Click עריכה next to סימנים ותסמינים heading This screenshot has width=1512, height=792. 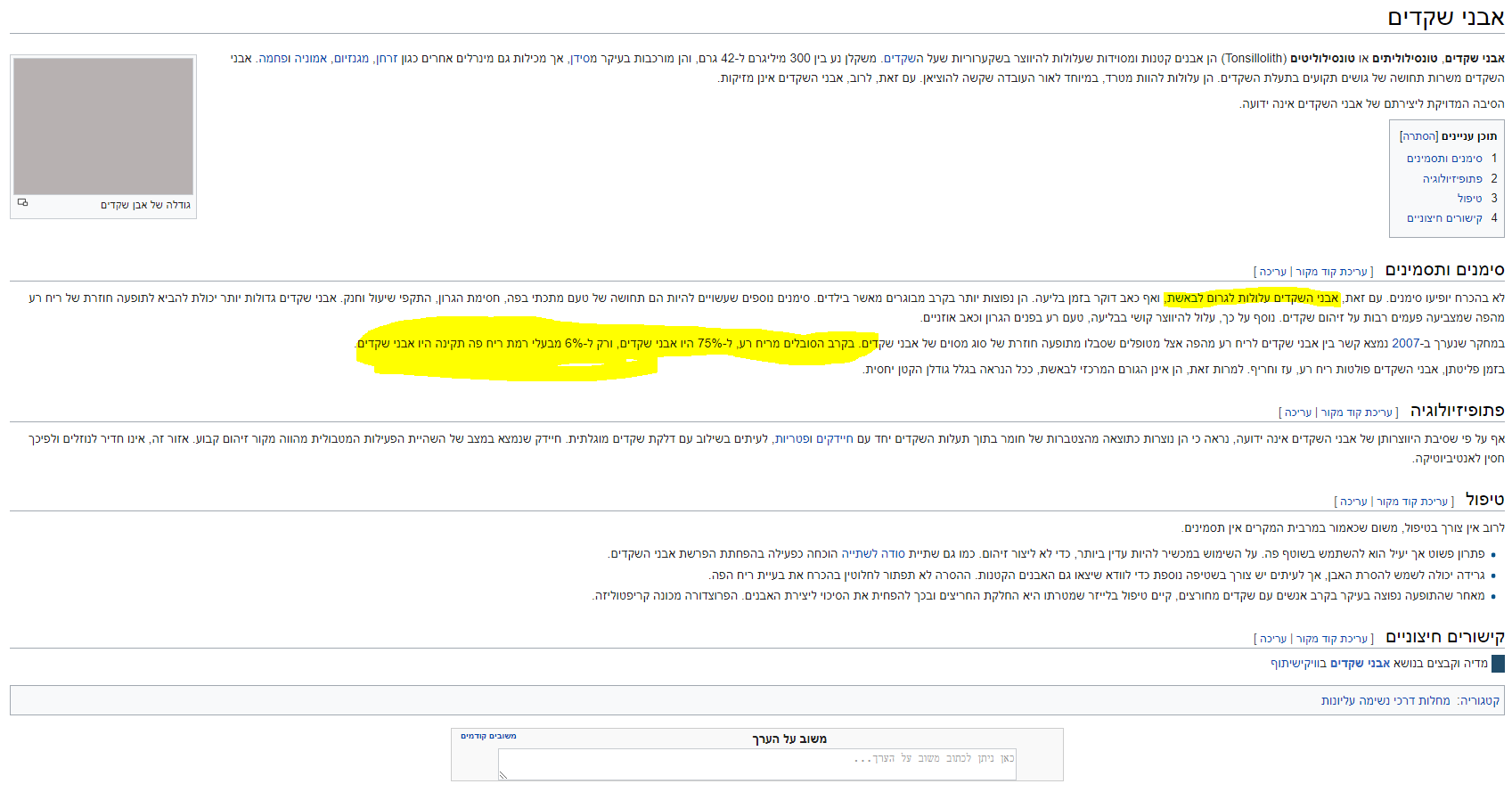1273,272
